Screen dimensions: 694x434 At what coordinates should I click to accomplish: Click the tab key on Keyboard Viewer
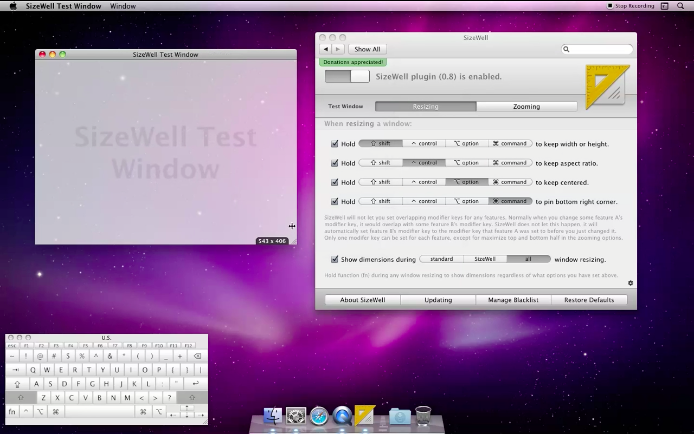(x=15, y=370)
